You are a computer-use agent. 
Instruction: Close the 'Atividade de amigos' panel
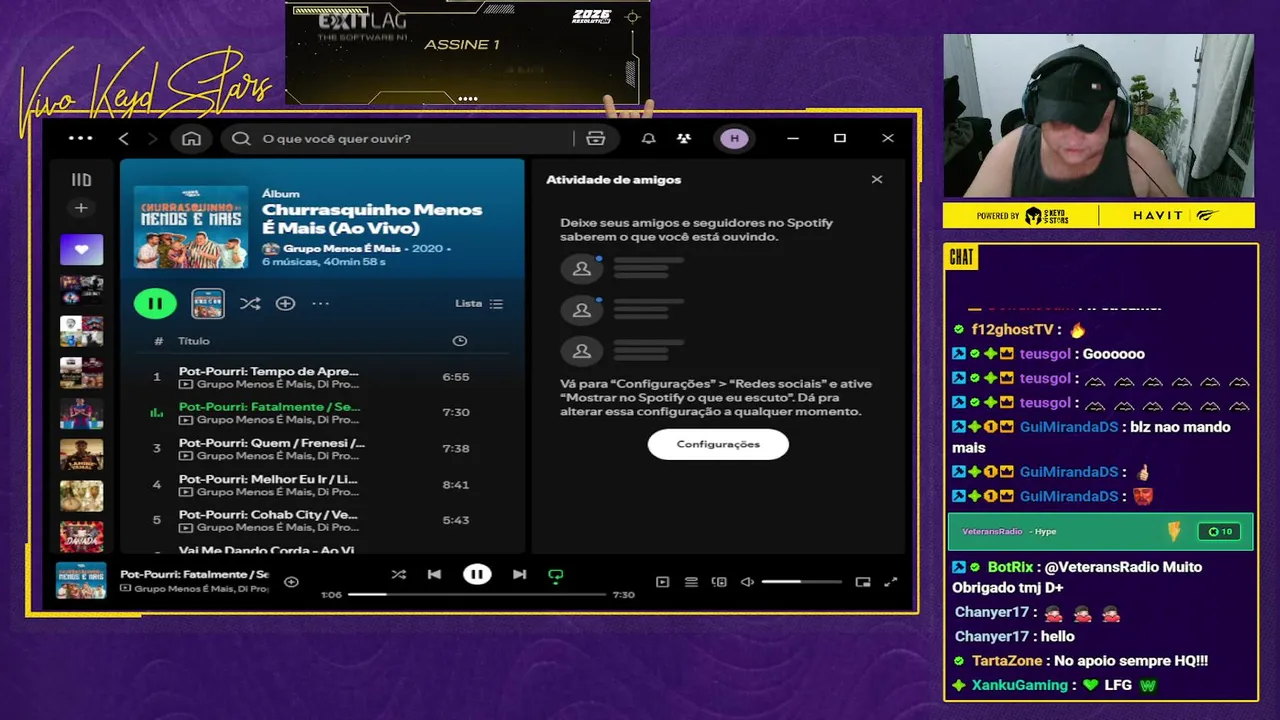click(877, 180)
